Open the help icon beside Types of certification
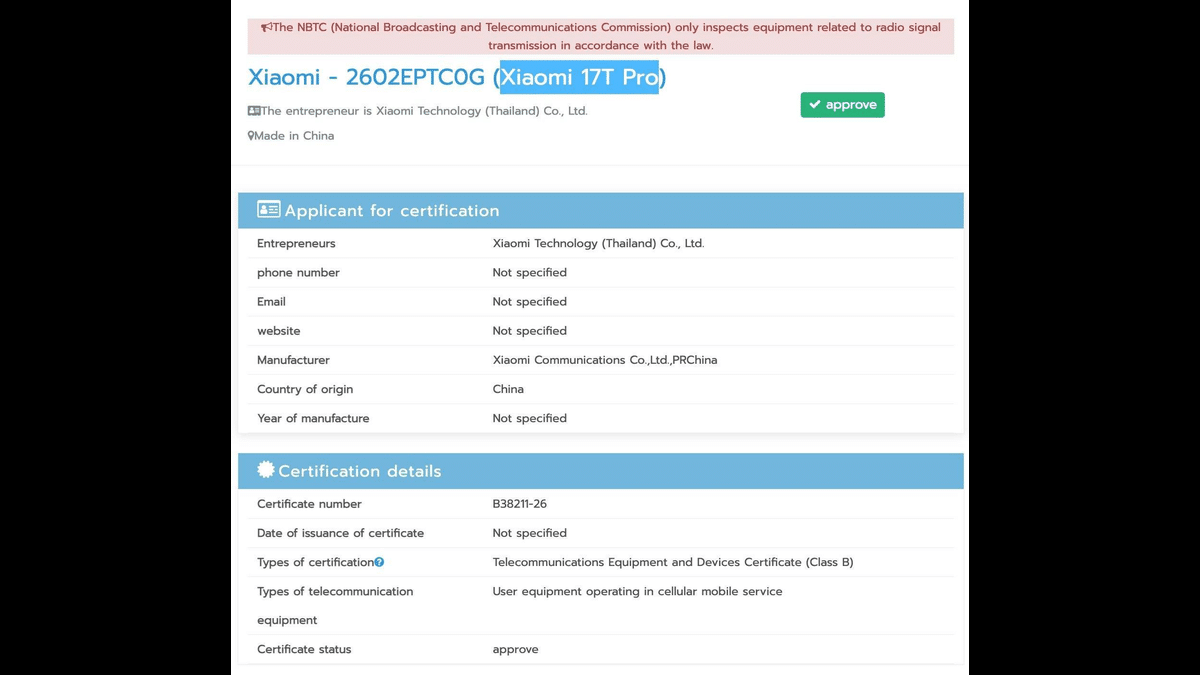The width and height of the screenshot is (1200, 675). coord(379,563)
